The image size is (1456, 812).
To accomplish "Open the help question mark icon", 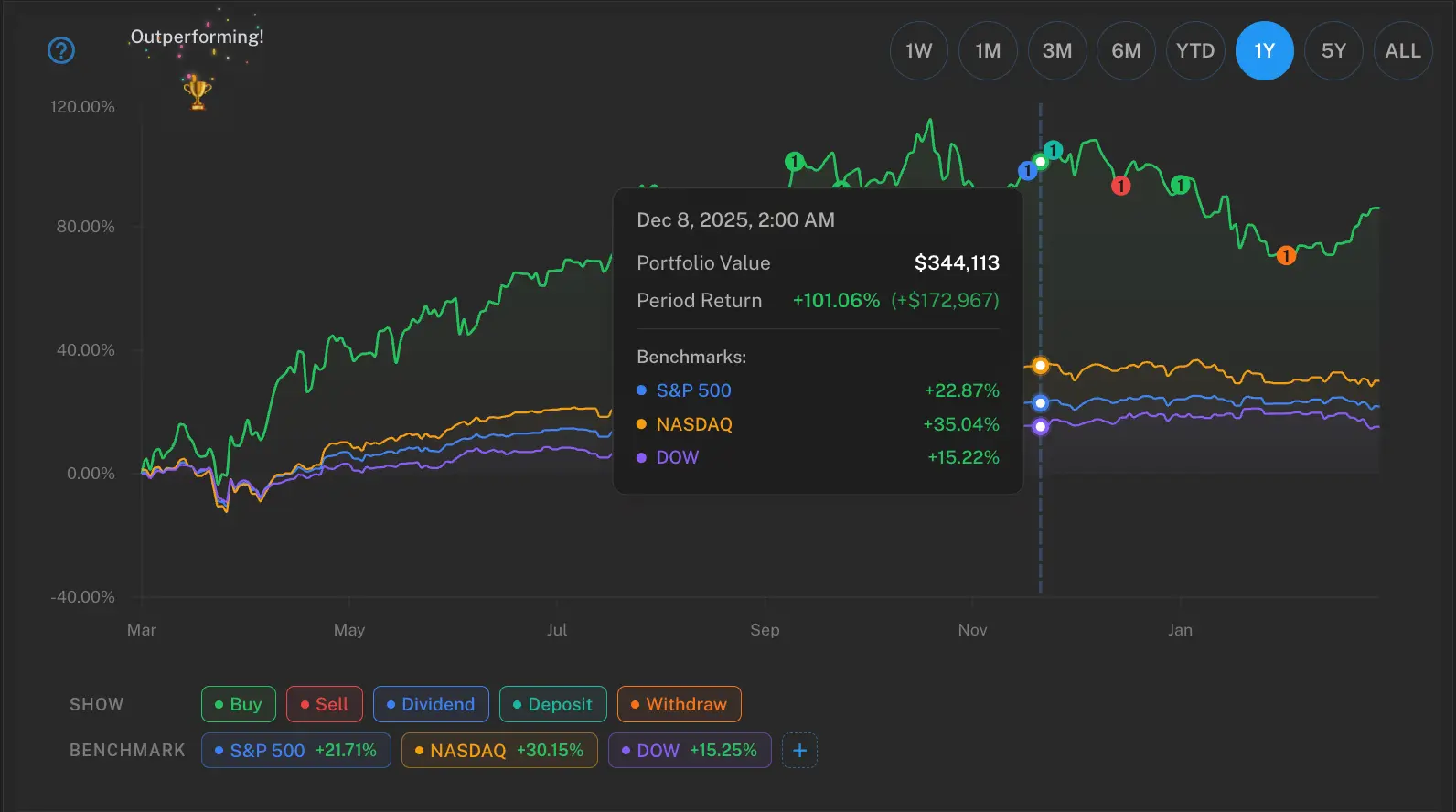I will click(61, 50).
